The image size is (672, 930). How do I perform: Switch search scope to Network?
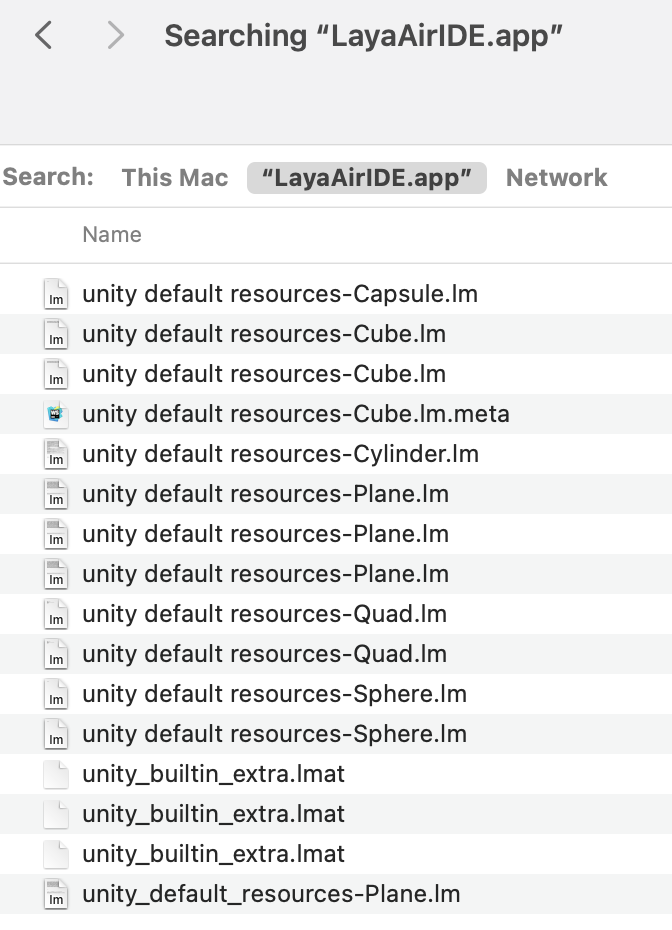click(556, 178)
